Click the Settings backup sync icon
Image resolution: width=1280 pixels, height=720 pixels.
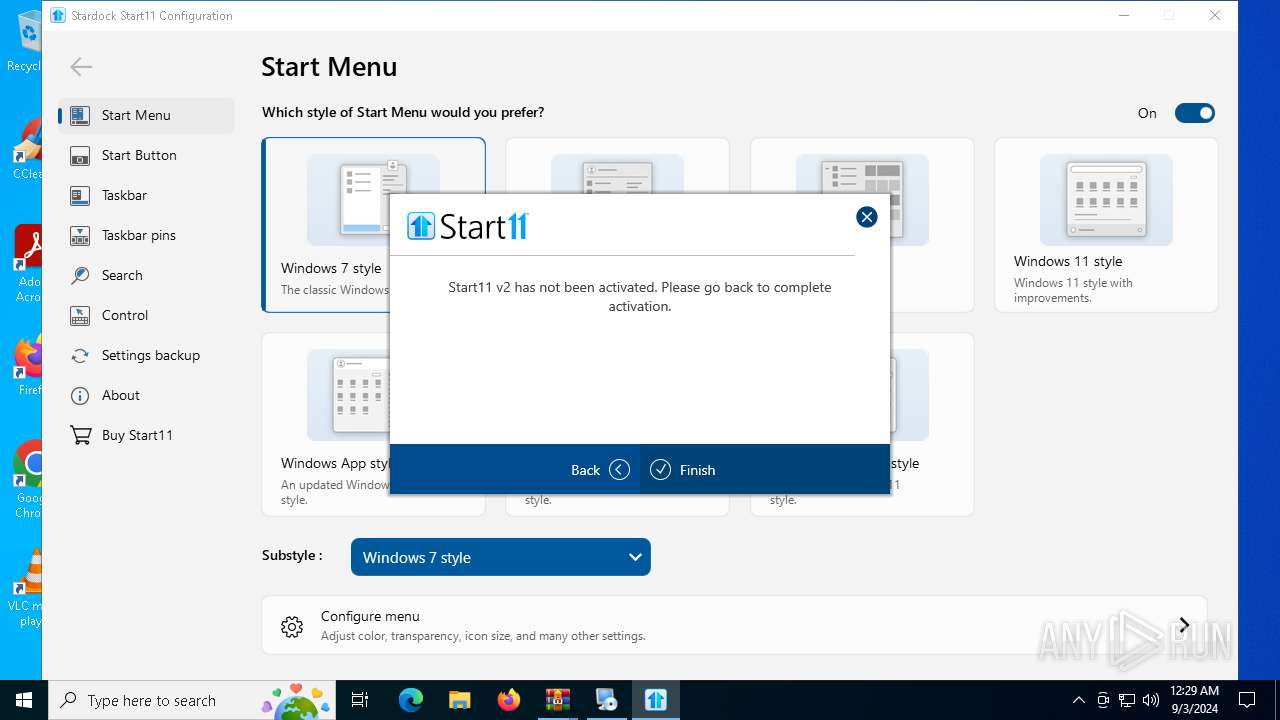(x=80, y=355)
